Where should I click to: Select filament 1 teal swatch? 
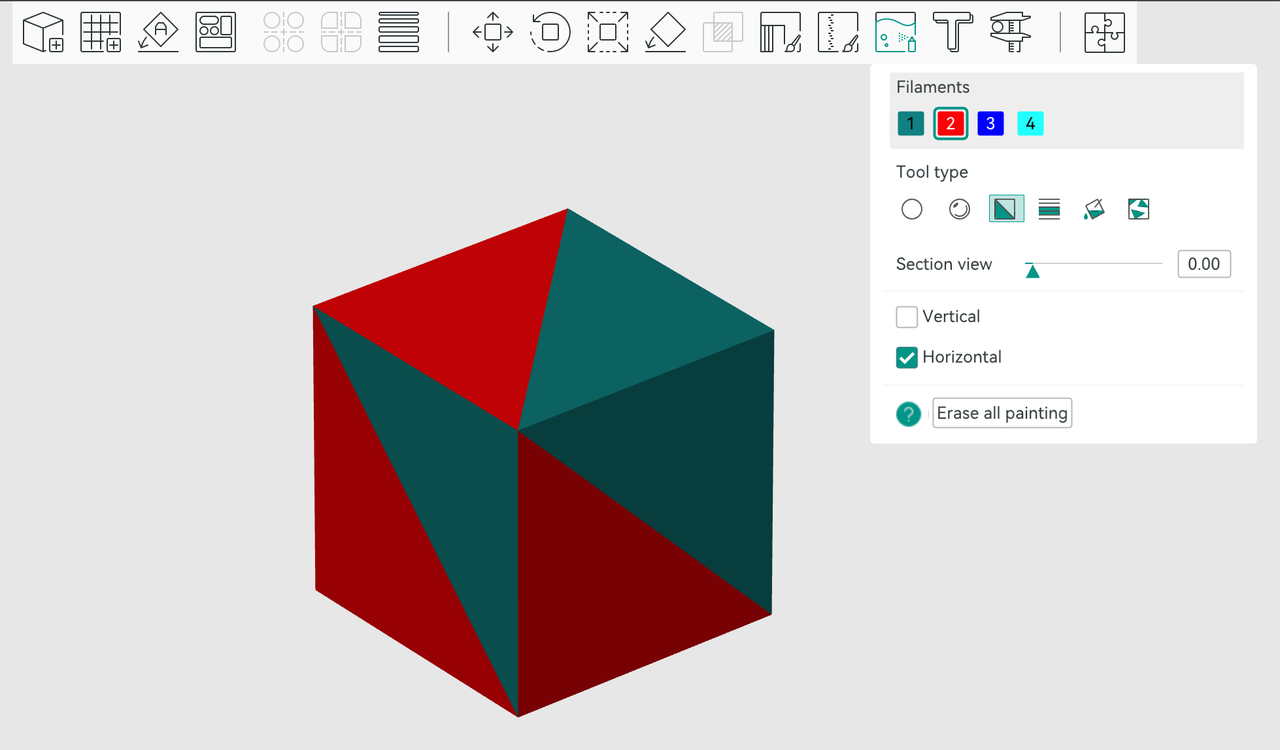[911, 124]
